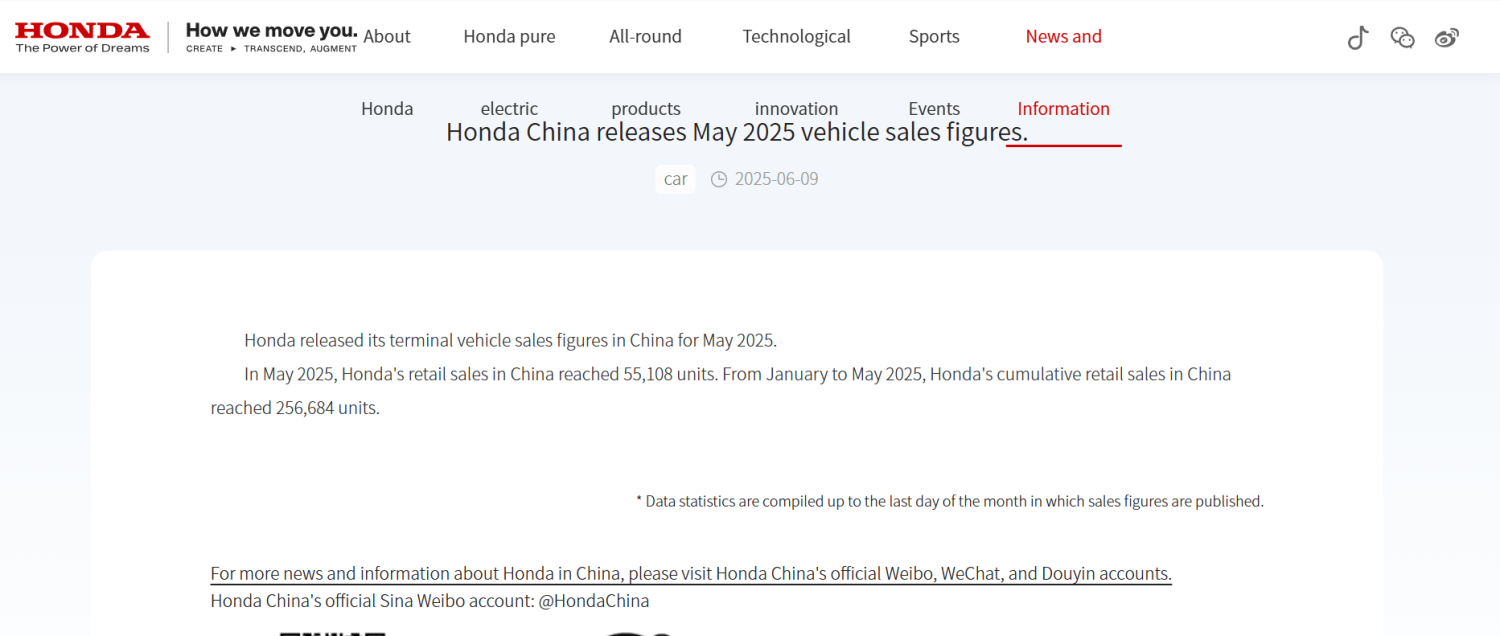Click the @HondaChina Sina Weibo account line

click(x=430, y=601)
